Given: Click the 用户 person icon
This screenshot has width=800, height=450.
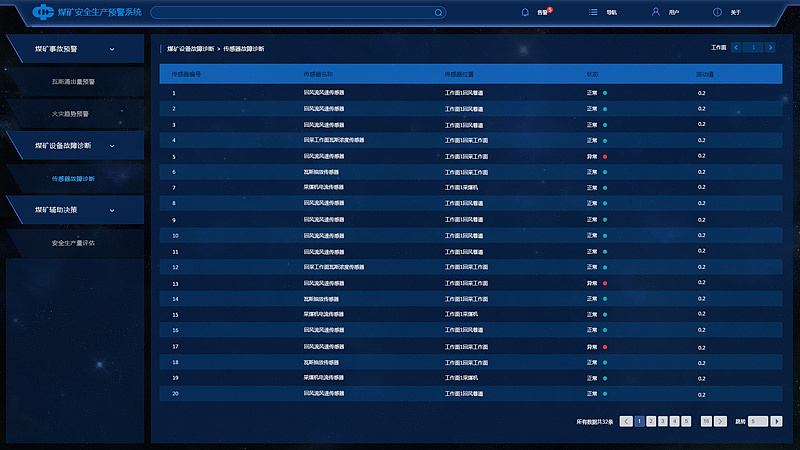Looking at the screenshot, I should 656,12.
